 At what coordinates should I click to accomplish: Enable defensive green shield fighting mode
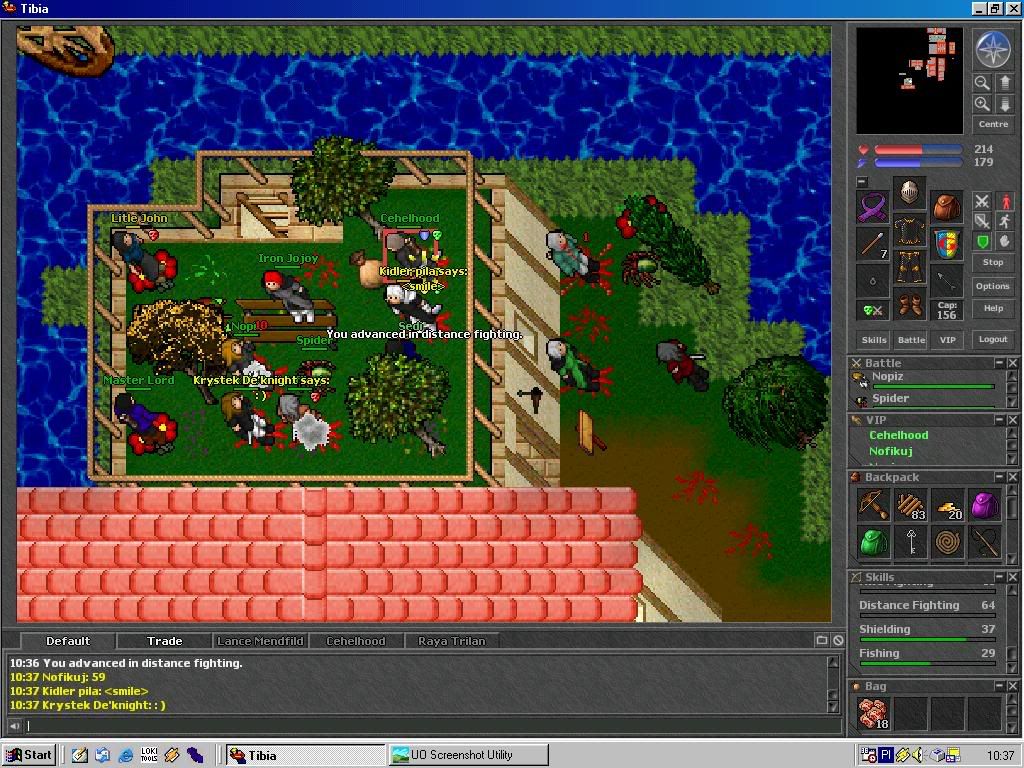click(982, 242)
